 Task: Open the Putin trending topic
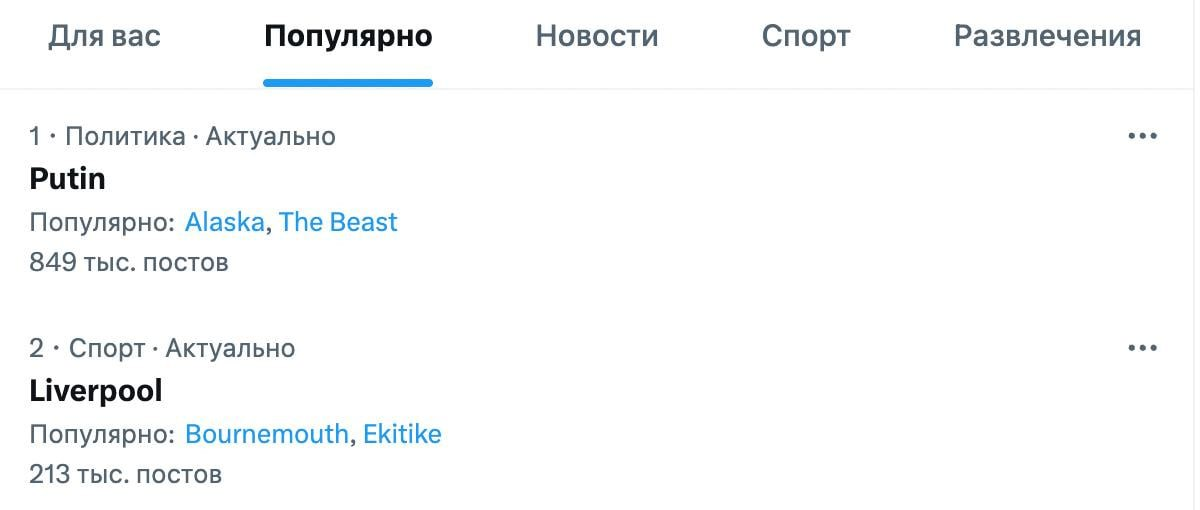(x=68, y=179)
